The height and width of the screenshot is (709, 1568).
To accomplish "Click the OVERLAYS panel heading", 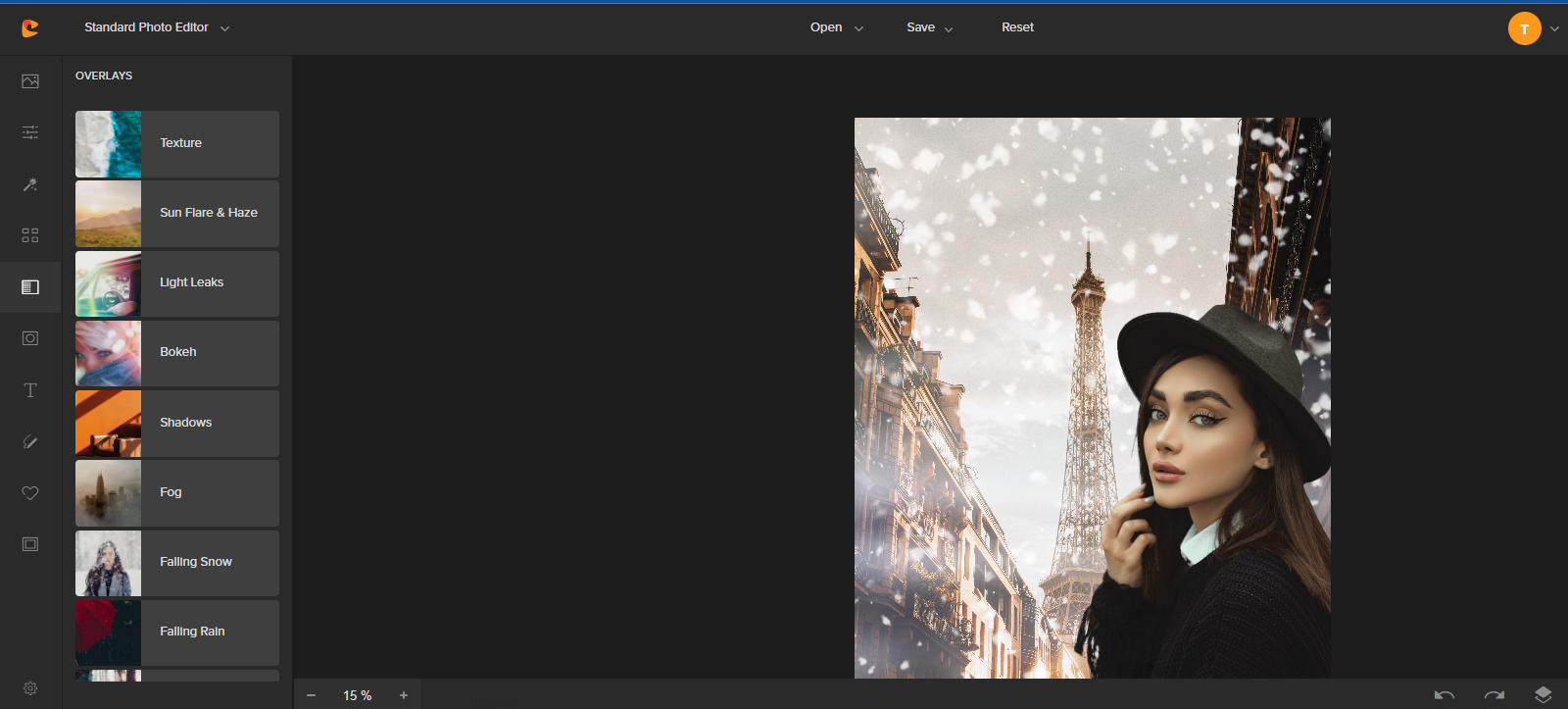I will click(x=104, y=76).
